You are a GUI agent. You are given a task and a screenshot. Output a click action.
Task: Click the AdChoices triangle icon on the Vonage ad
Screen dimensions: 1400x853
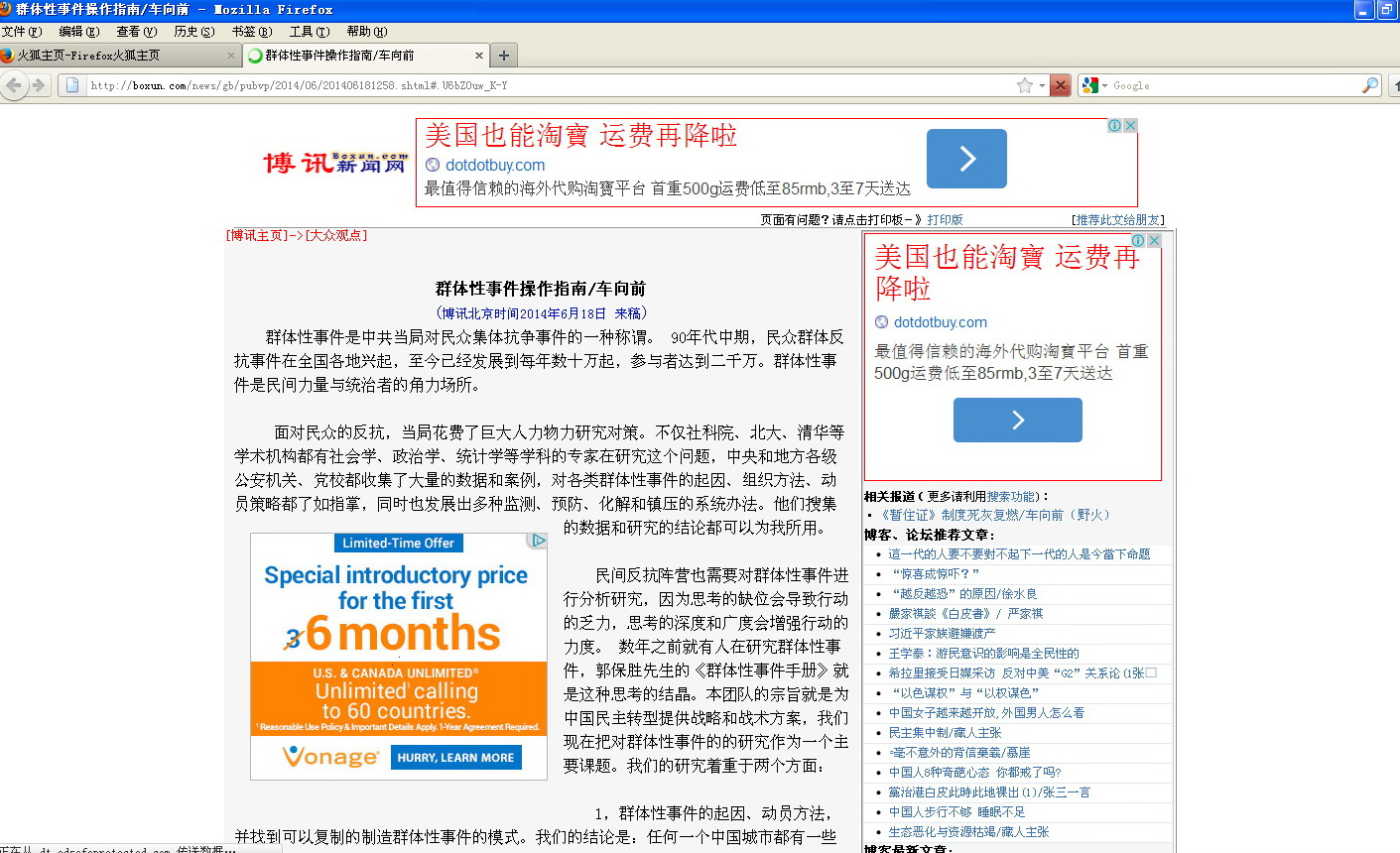click(x=538, y=541)
